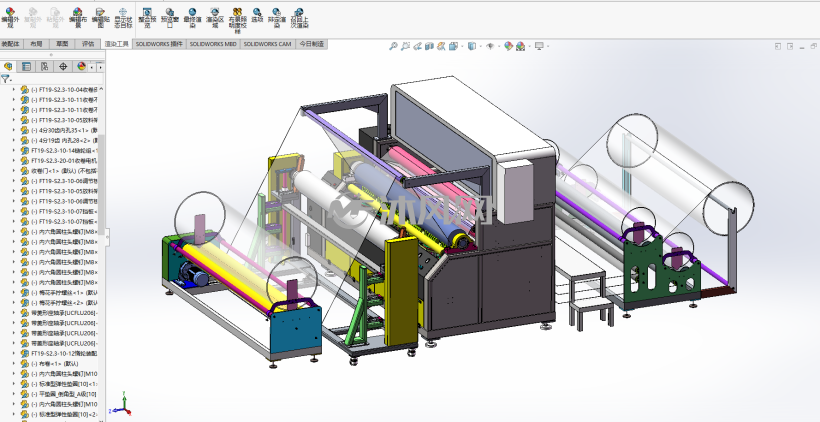
Task: Open the 编辑贴图 (Edit Decal) tool
Action: click(x=100, y=17)
